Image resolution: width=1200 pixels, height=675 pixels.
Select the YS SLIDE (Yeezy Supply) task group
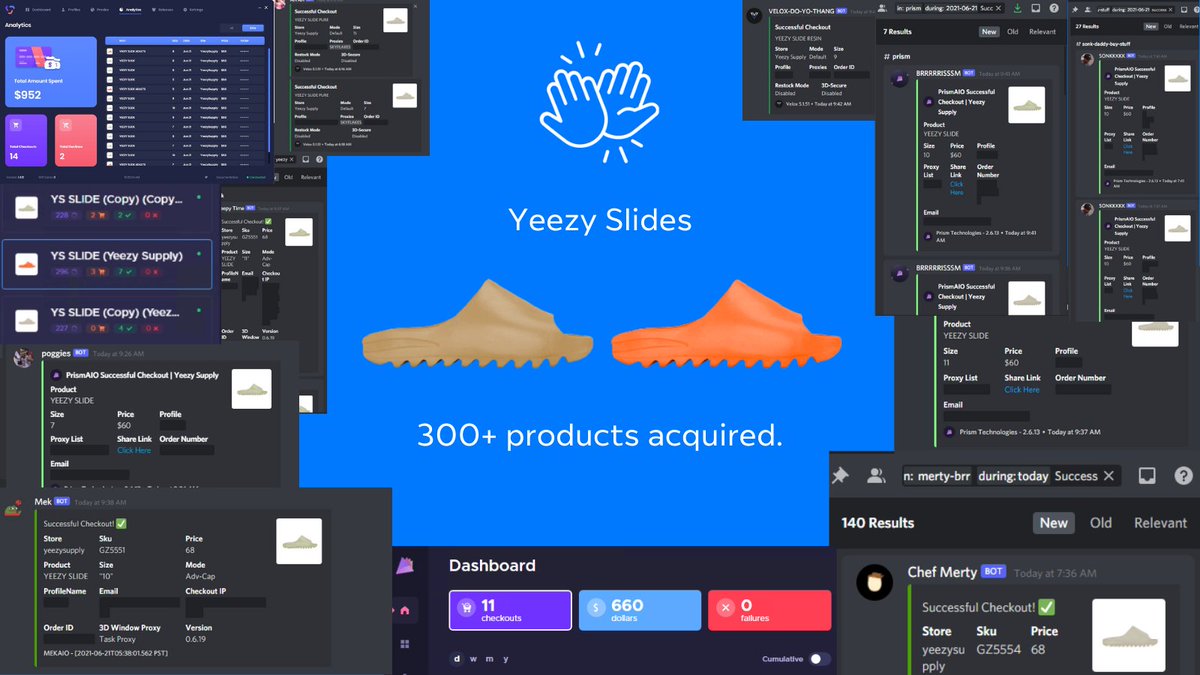coord(107,265)
